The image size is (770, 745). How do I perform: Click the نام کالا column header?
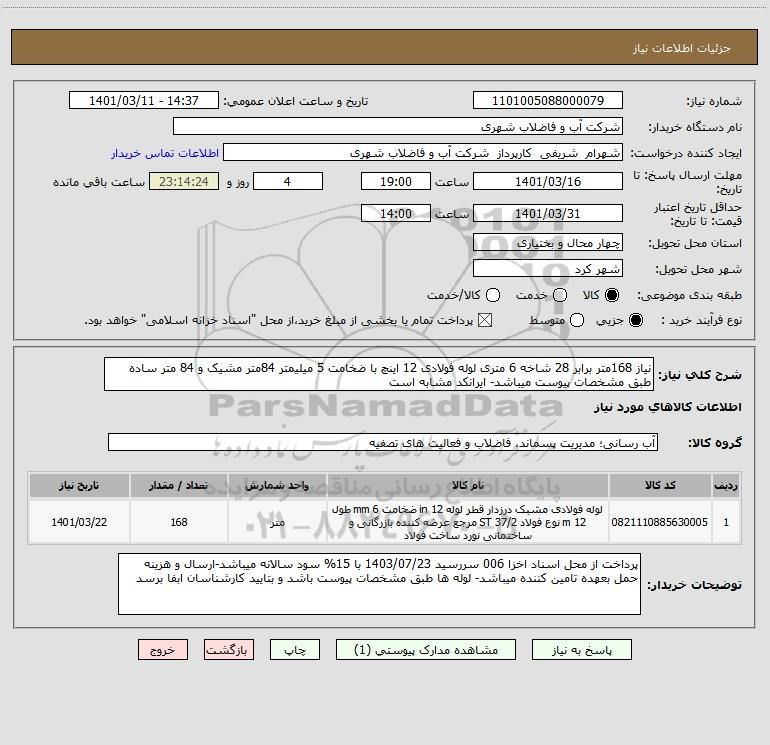pos(468,485)
